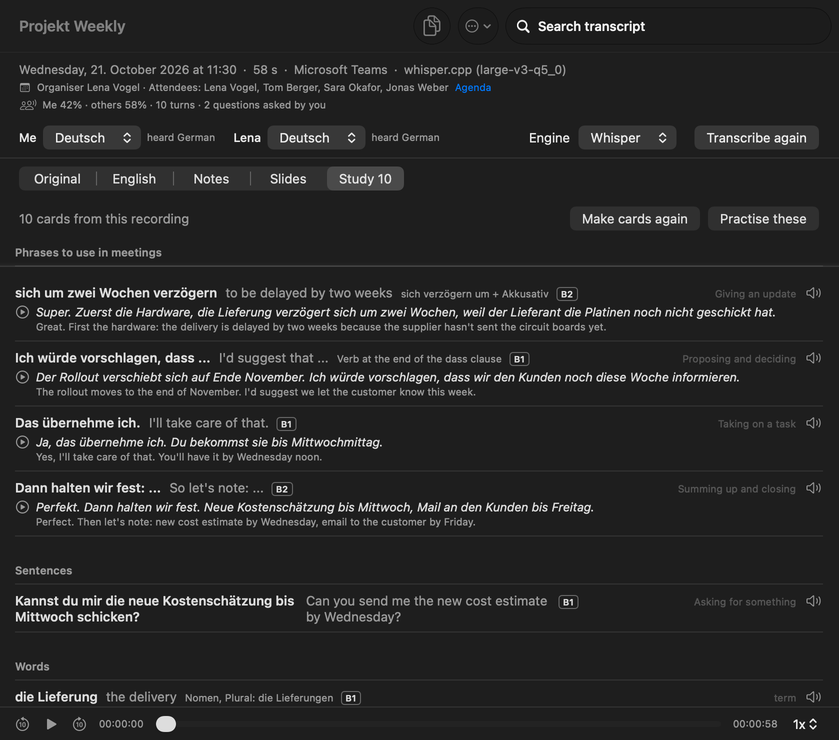The height and width of the screenshot is (740, 839).
Task: Click the B1 badge on 'die Lieferung'
Action: (x=351, y=698)
